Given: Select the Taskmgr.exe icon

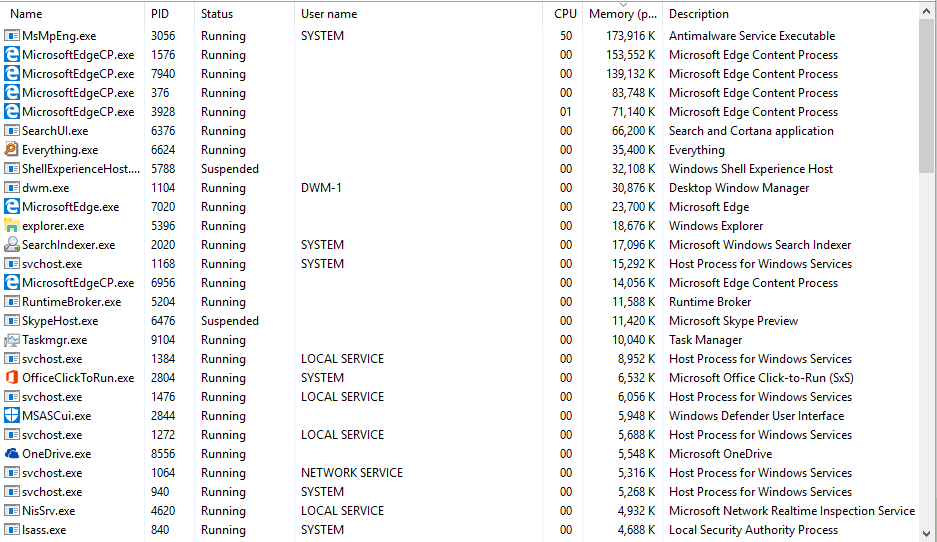Looking at the screenshot, I should 11,340.
